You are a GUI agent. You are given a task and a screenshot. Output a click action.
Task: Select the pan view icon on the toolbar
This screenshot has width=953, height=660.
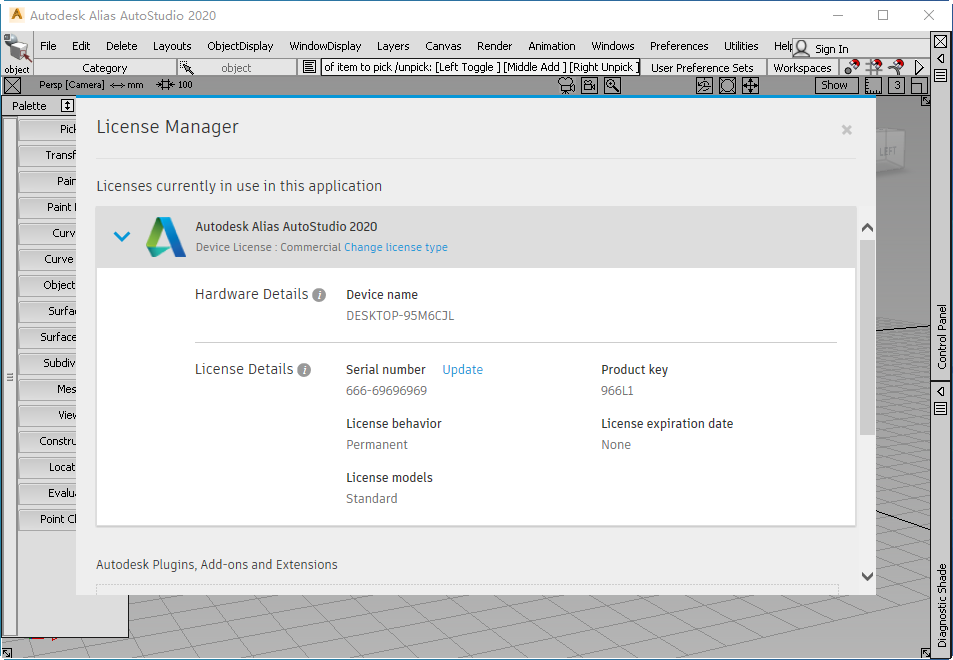click(x=750, y=85)
